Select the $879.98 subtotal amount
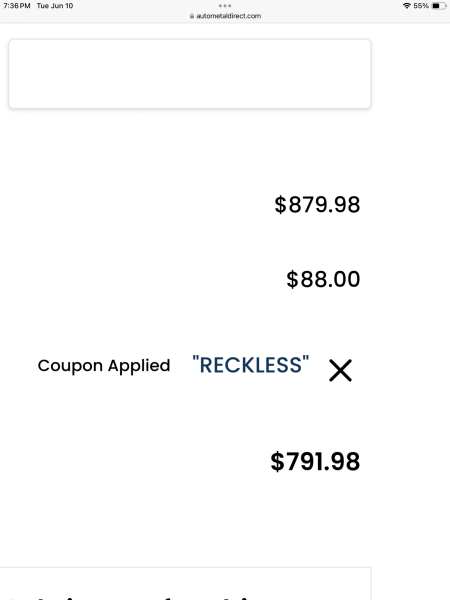The width and height of the screenshot is (450, 600). coord(317,204)
